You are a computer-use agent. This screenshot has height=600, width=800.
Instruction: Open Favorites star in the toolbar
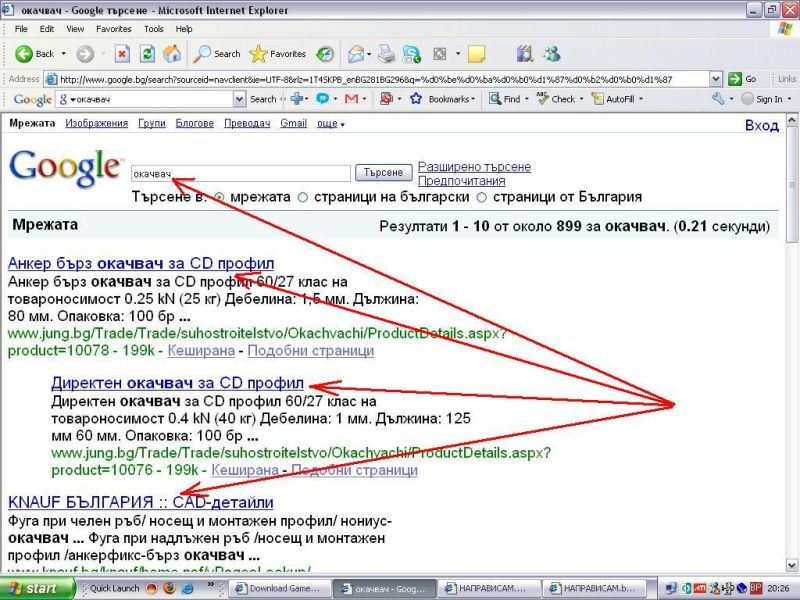[x=258, y=53]
